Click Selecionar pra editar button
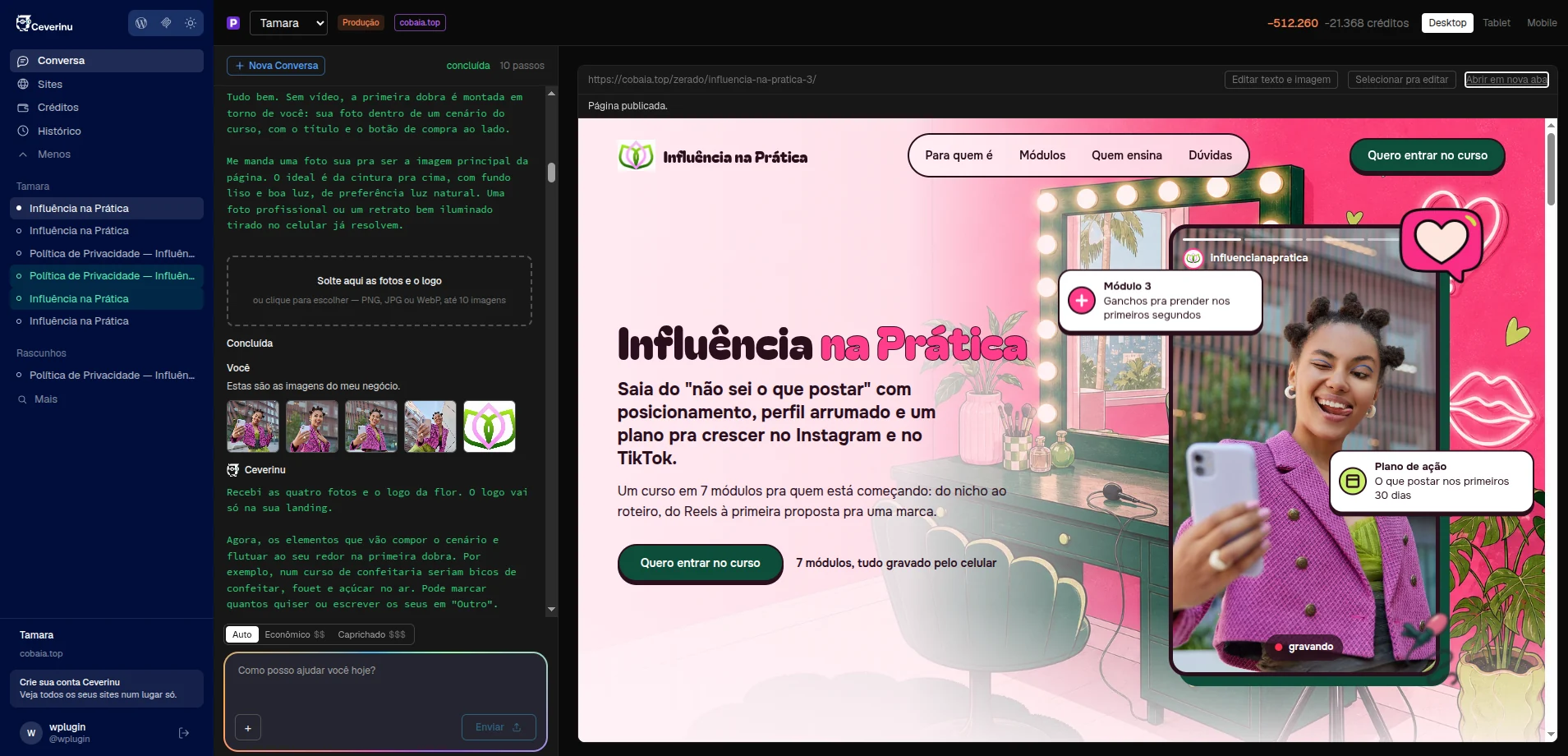The height and width of the screenshot is (756, 1568). pyautogui.click(x=1402, y=80)
